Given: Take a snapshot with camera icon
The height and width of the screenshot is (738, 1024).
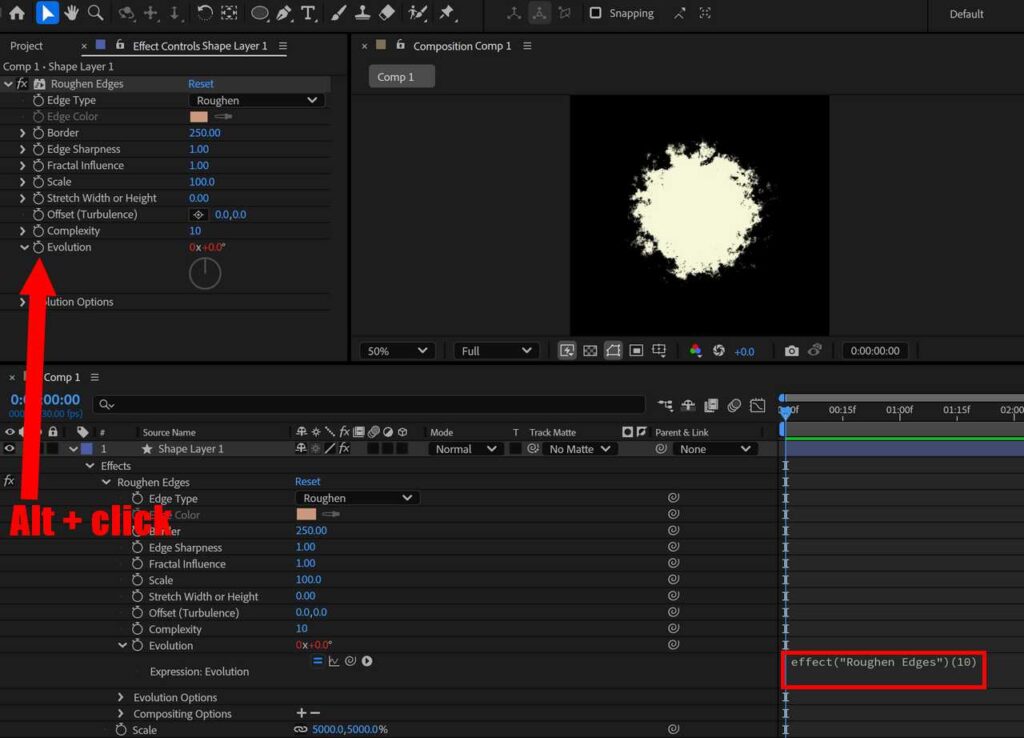Looking at the screenshot, I should coord(791,351).
